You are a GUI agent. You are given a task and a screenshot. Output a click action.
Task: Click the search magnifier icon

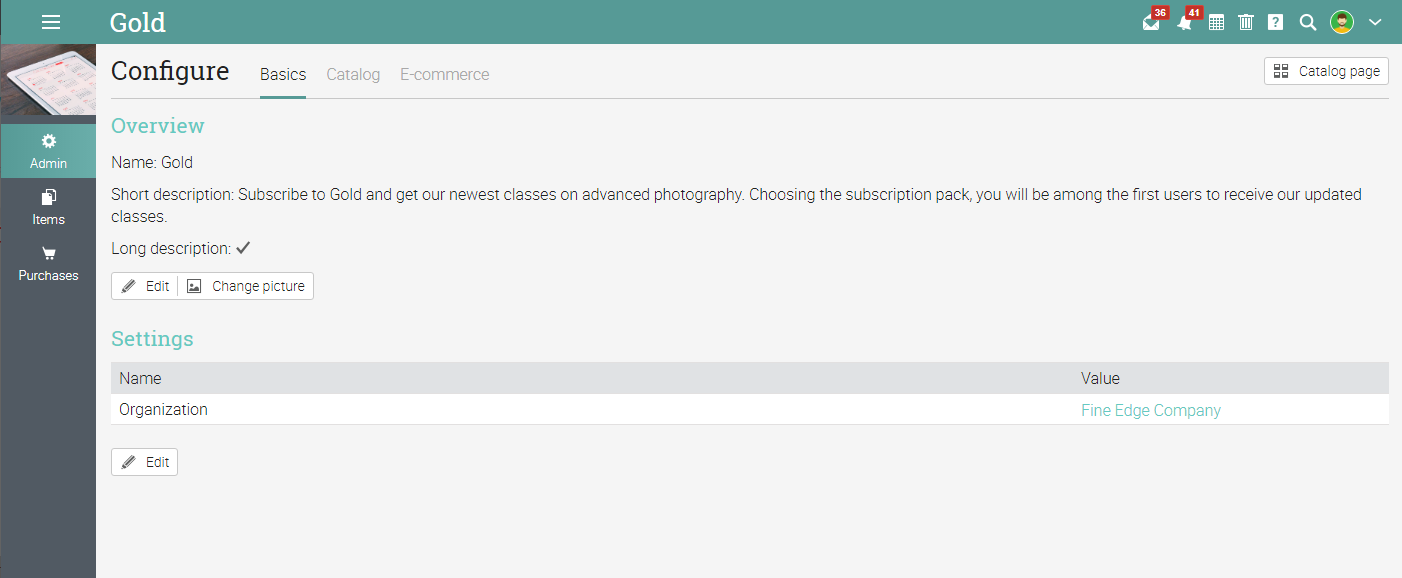(x=1307, y=22)
